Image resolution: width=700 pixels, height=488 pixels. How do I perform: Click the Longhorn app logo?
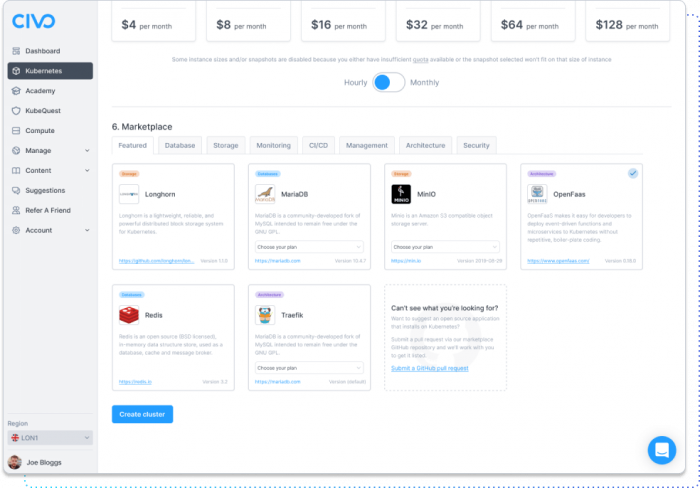click(x=129, y=194)
